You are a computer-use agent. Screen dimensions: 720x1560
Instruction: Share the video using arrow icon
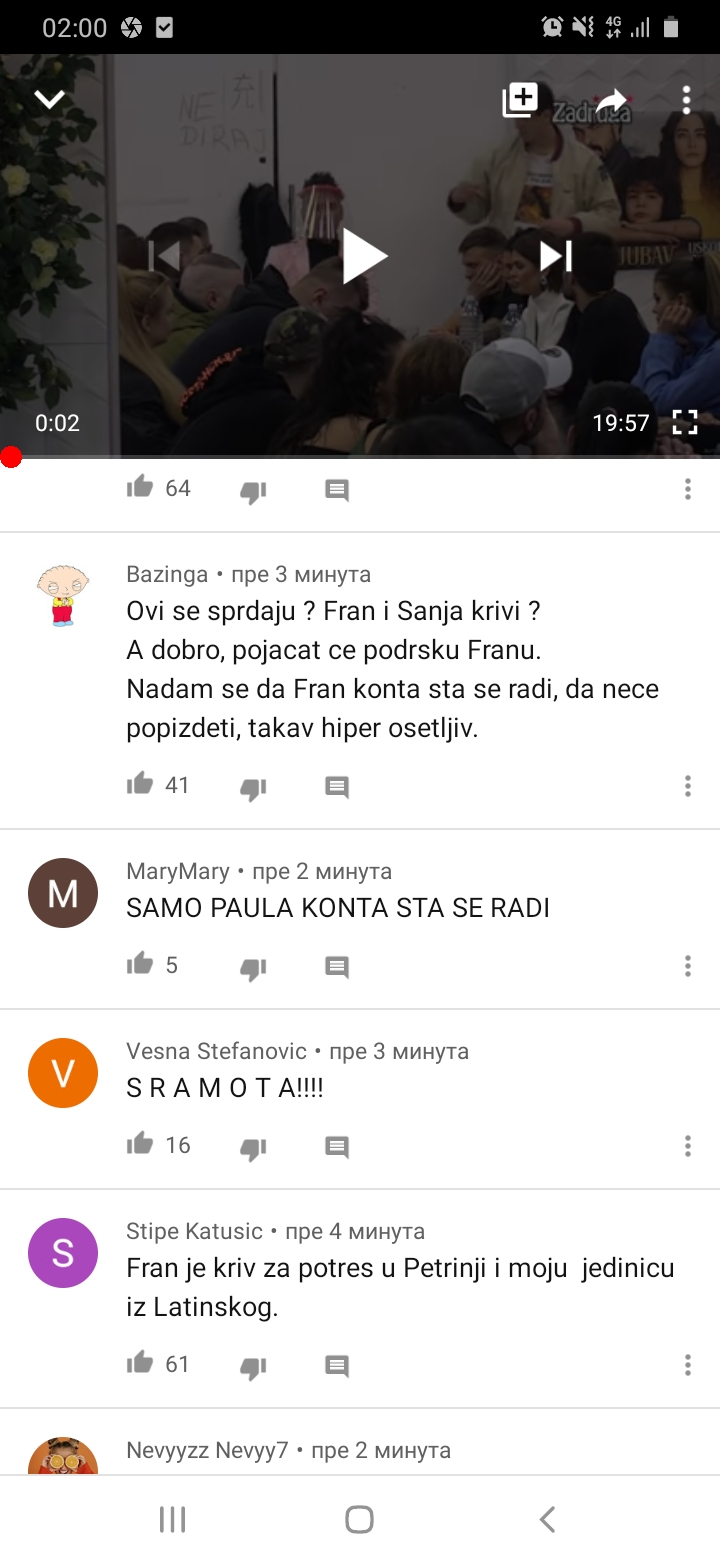(612, 100)
